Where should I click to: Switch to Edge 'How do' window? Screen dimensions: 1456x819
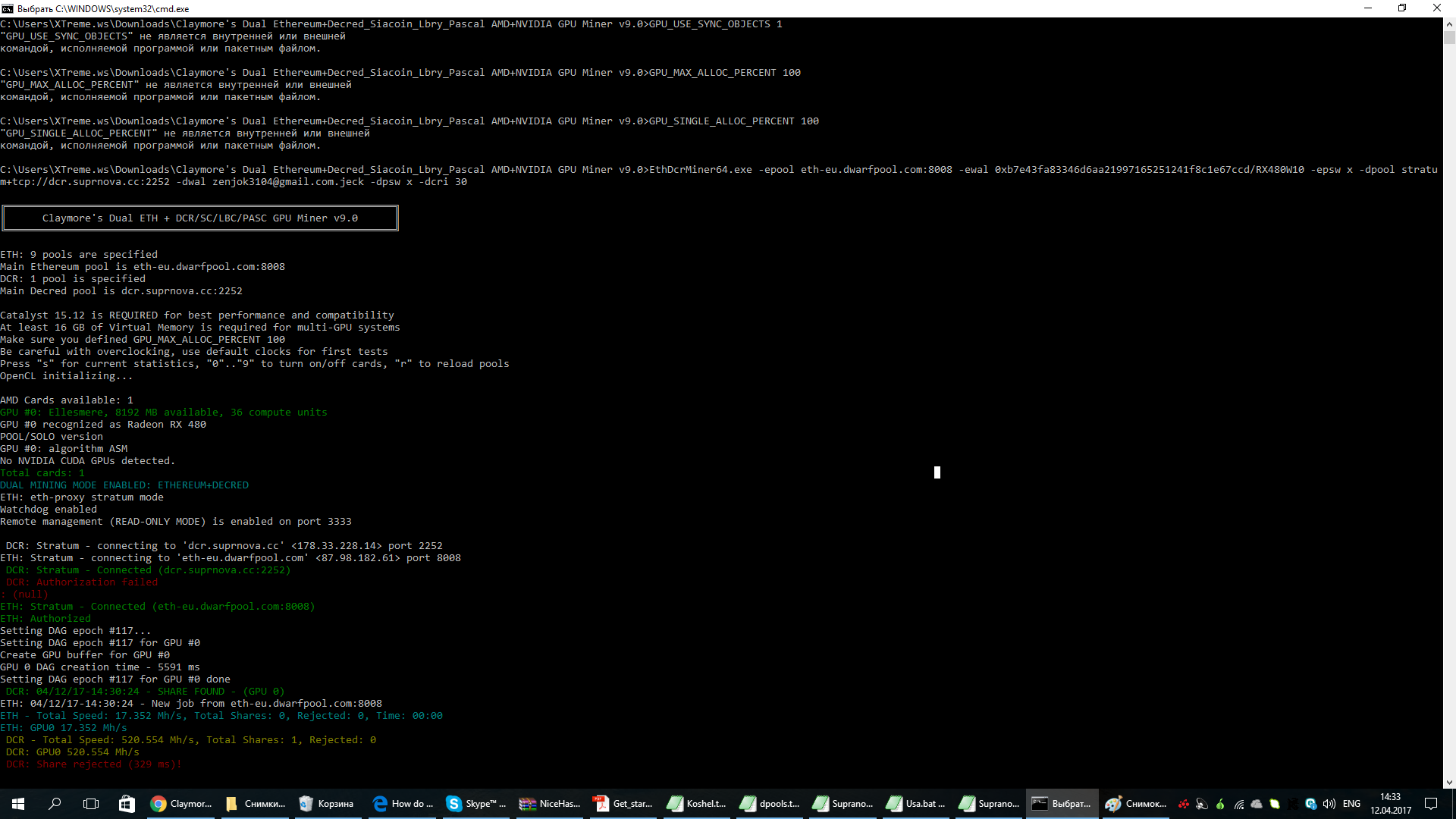pos(403,804)
